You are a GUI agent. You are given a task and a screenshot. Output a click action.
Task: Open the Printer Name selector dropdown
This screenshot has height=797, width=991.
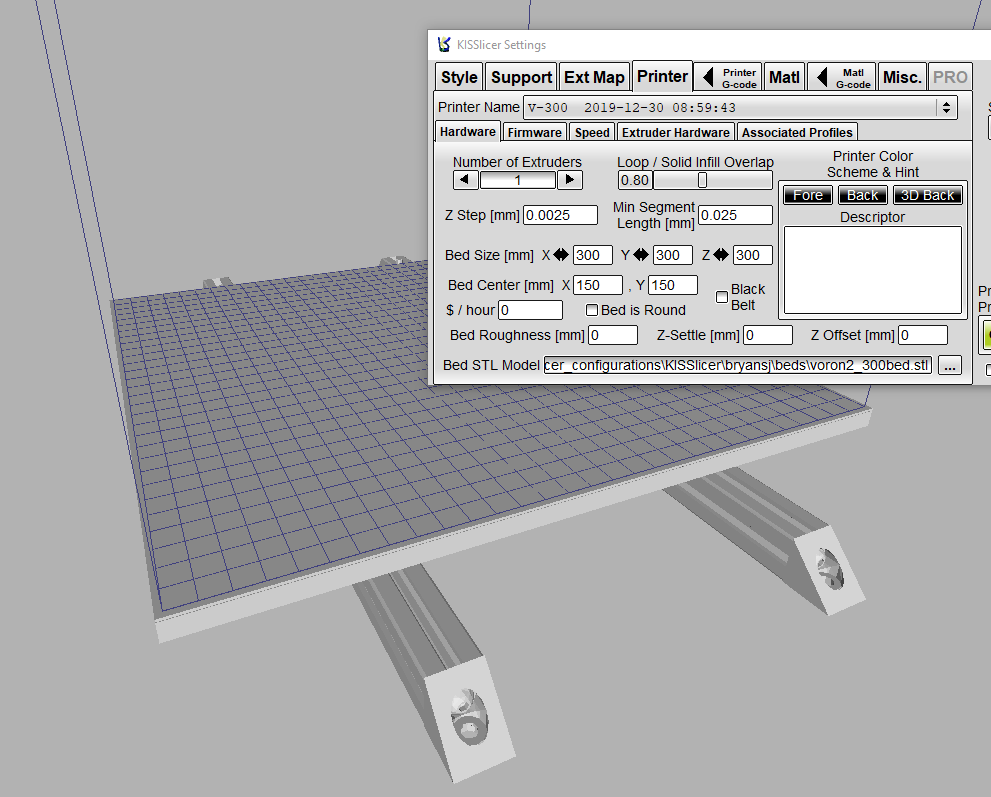[946, 107]
